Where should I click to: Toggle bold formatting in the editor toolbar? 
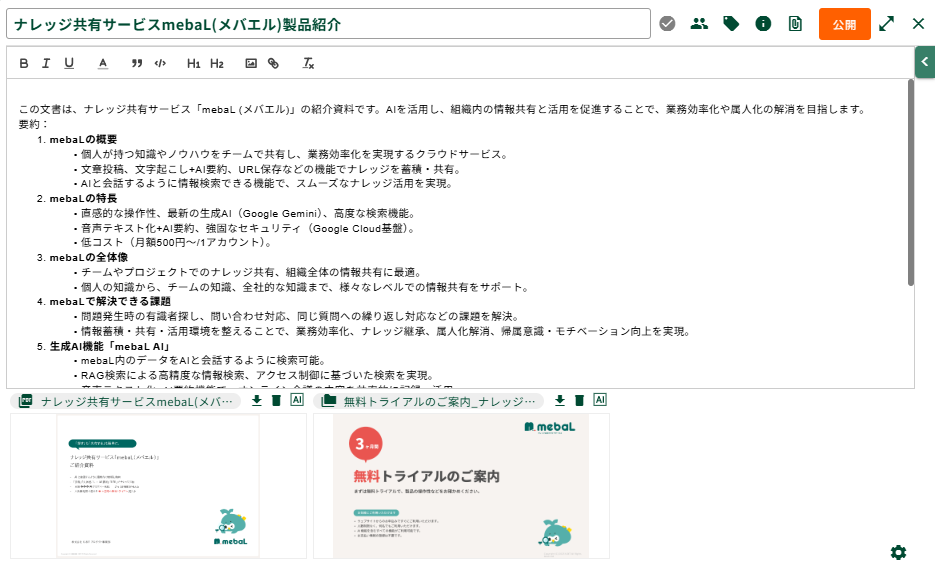[x=24, y=63]
